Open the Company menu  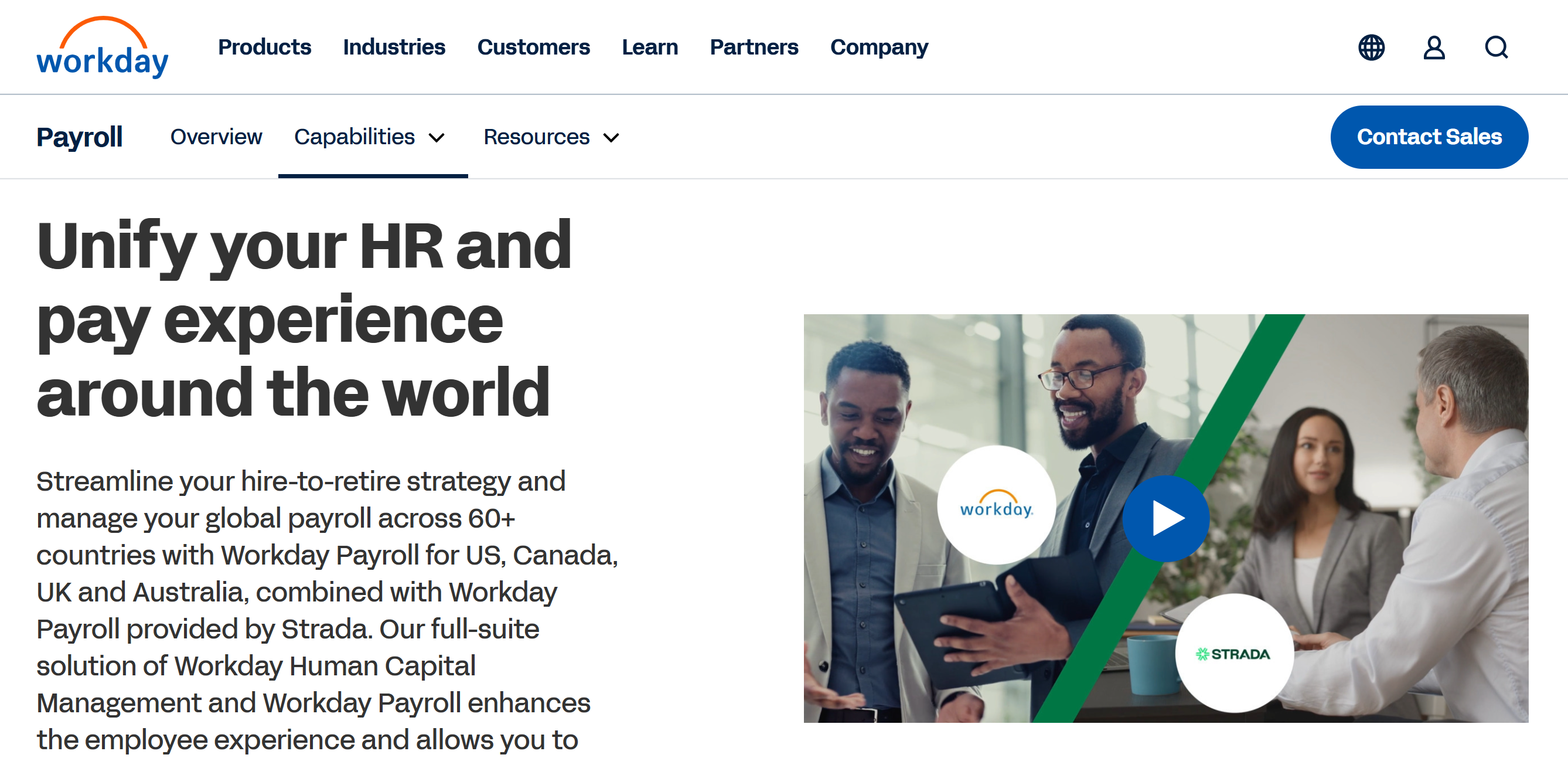[879, 47]
